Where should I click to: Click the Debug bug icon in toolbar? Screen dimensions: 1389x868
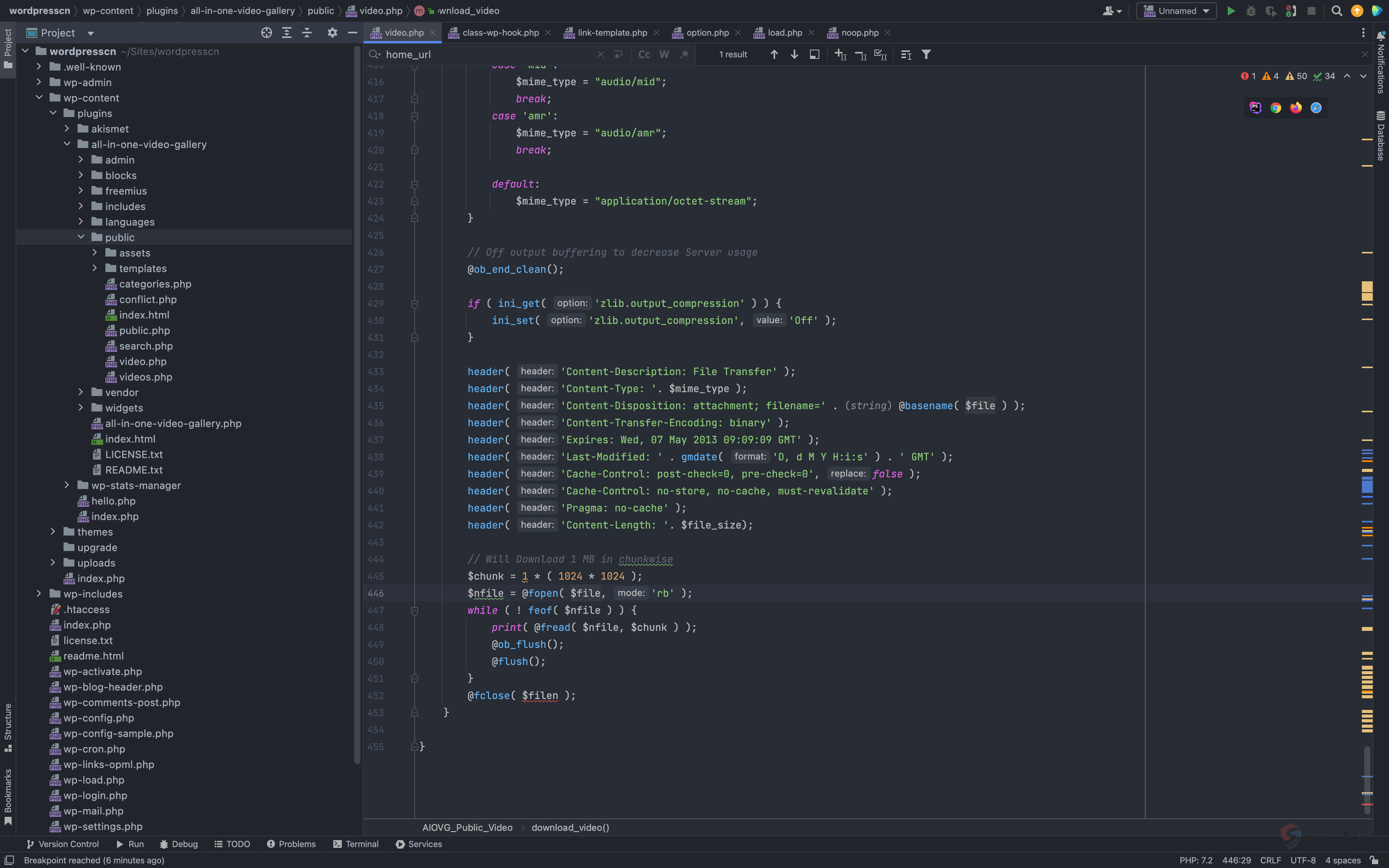pos(1251,11)
